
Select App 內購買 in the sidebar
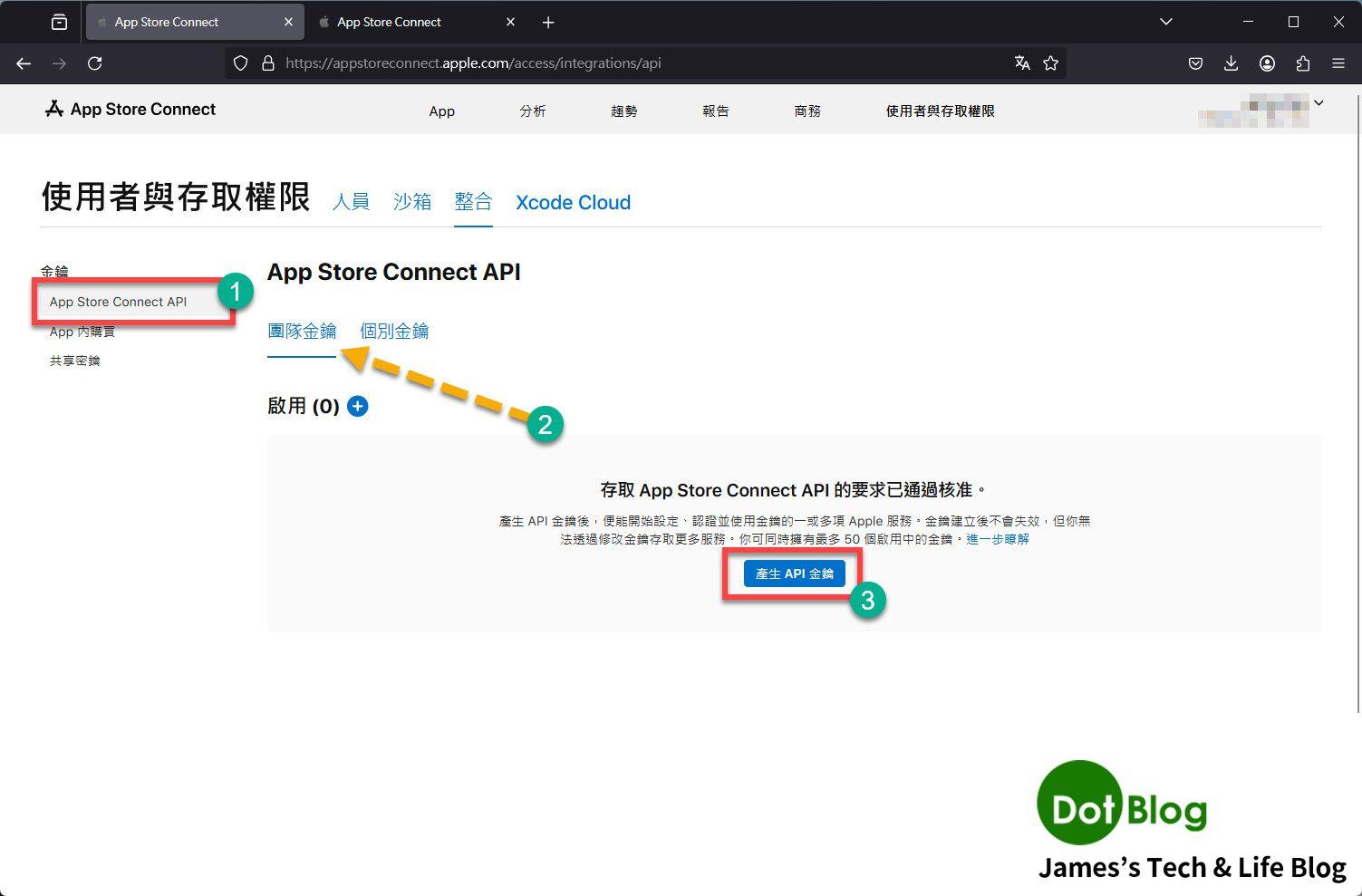pos(82,332)
